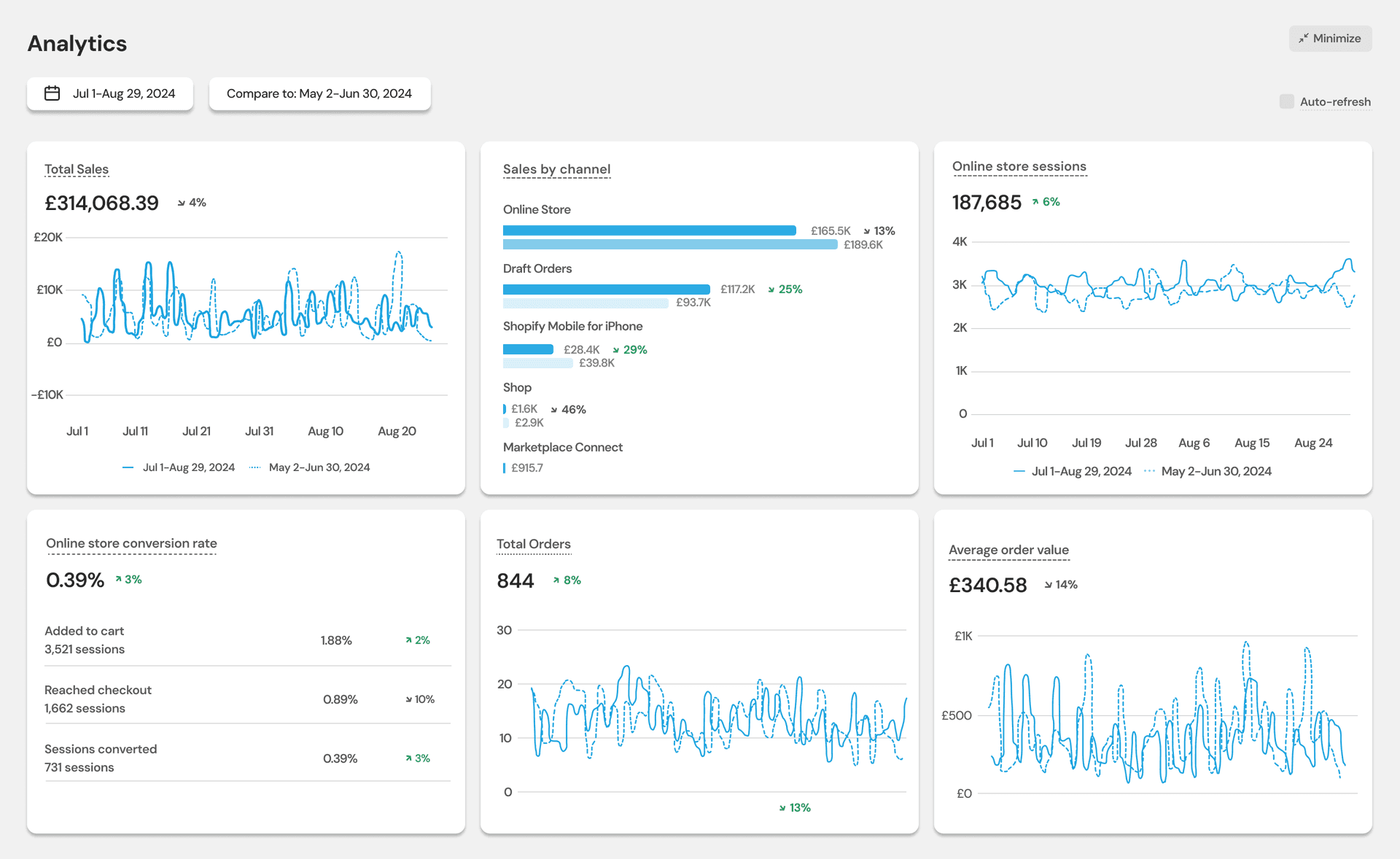The image size is (1400, 859).
Task: Select the Added to cart row
Action: 247,640
